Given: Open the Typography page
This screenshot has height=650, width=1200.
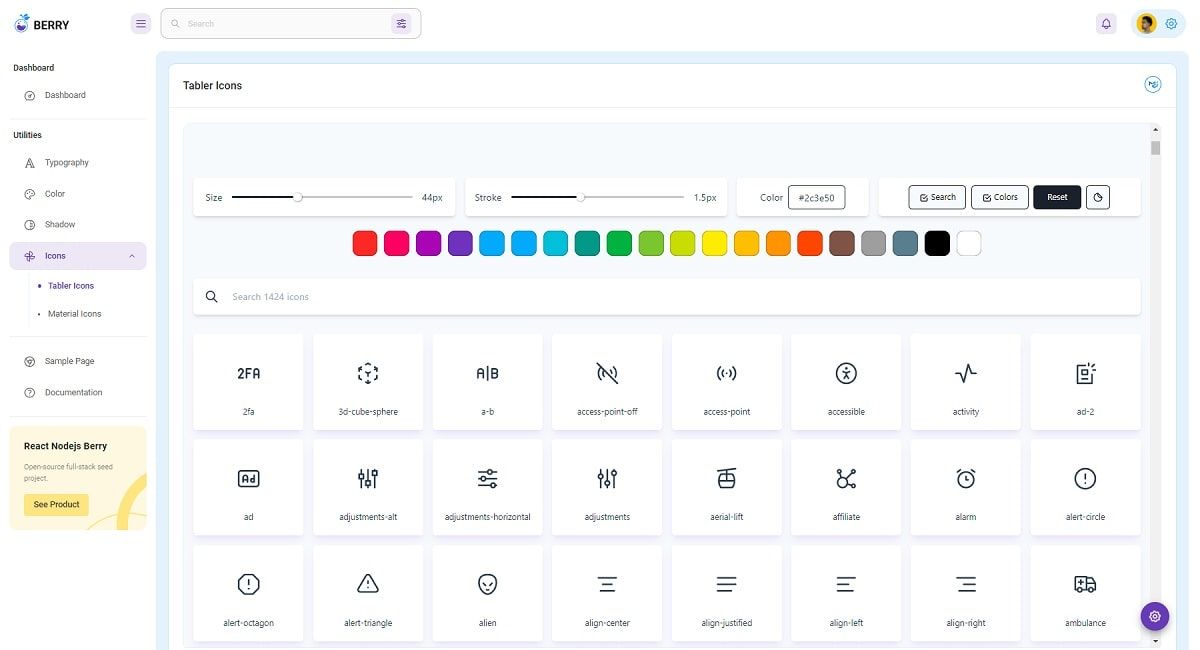Looking at the screenshot, I should point(66,162).
